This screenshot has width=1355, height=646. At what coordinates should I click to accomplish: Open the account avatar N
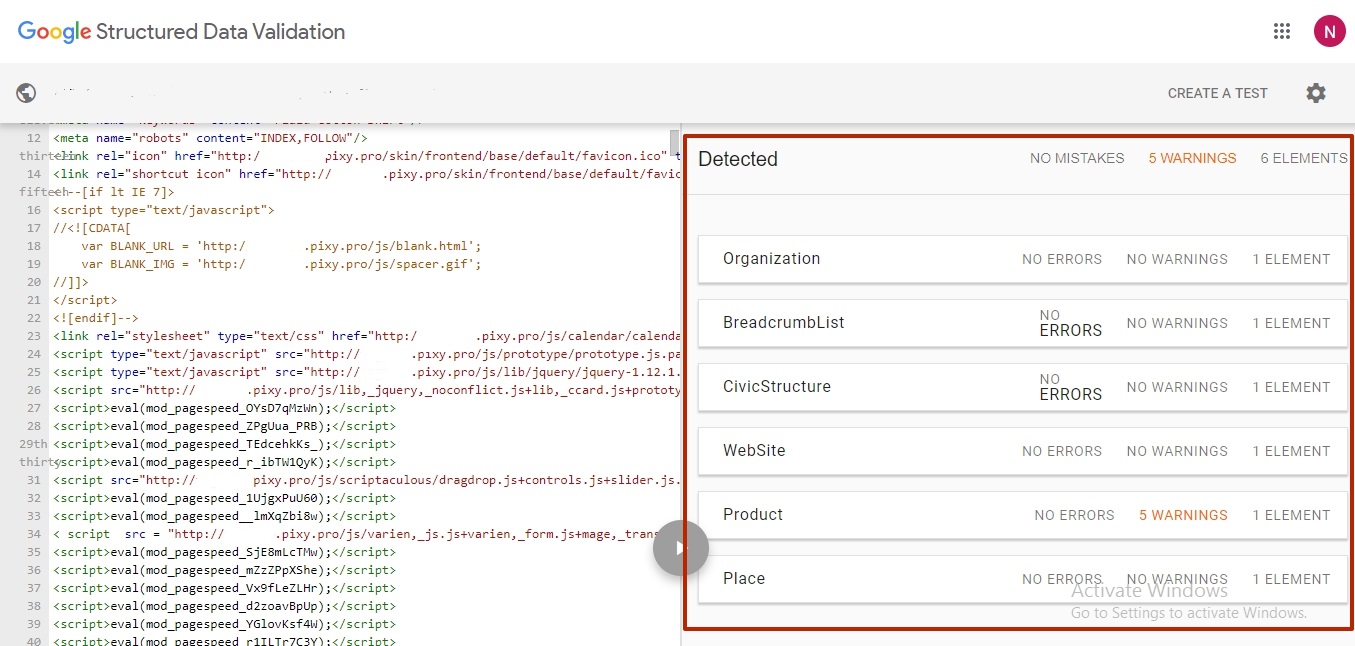tap(1329, 31)
